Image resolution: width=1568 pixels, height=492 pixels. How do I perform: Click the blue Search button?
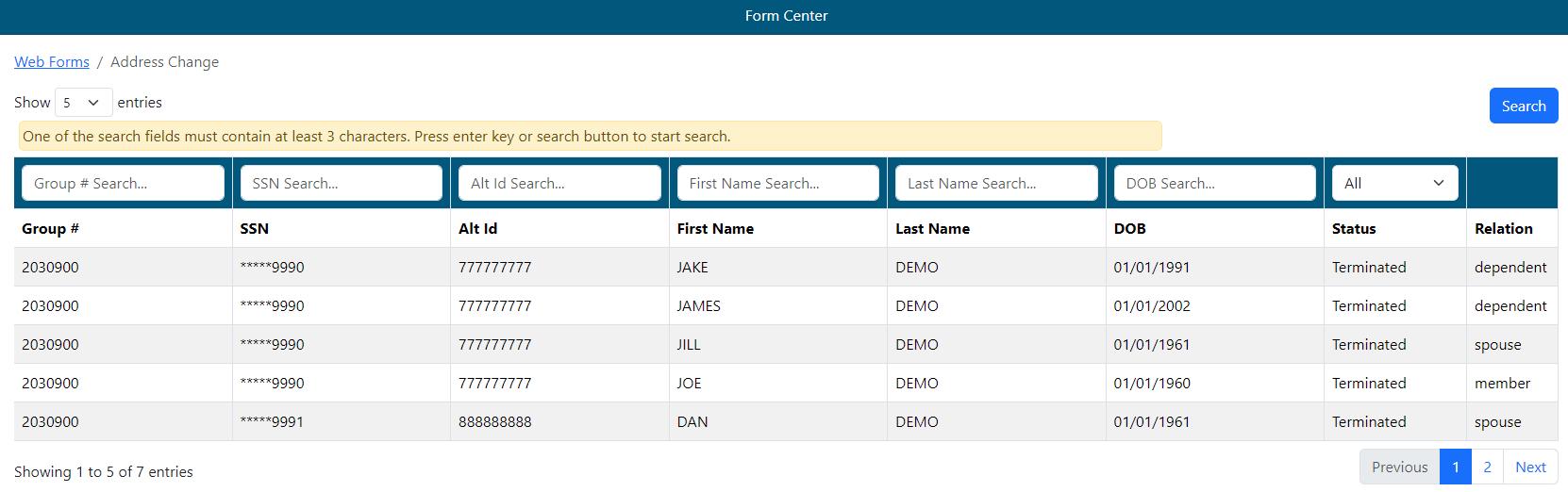pos(1524,106)
